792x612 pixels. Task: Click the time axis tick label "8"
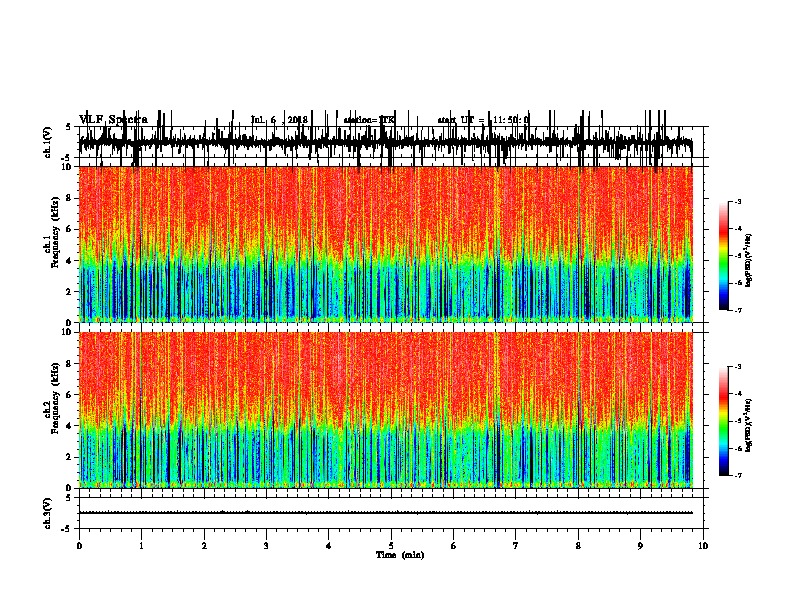click(x=578, y=545)
